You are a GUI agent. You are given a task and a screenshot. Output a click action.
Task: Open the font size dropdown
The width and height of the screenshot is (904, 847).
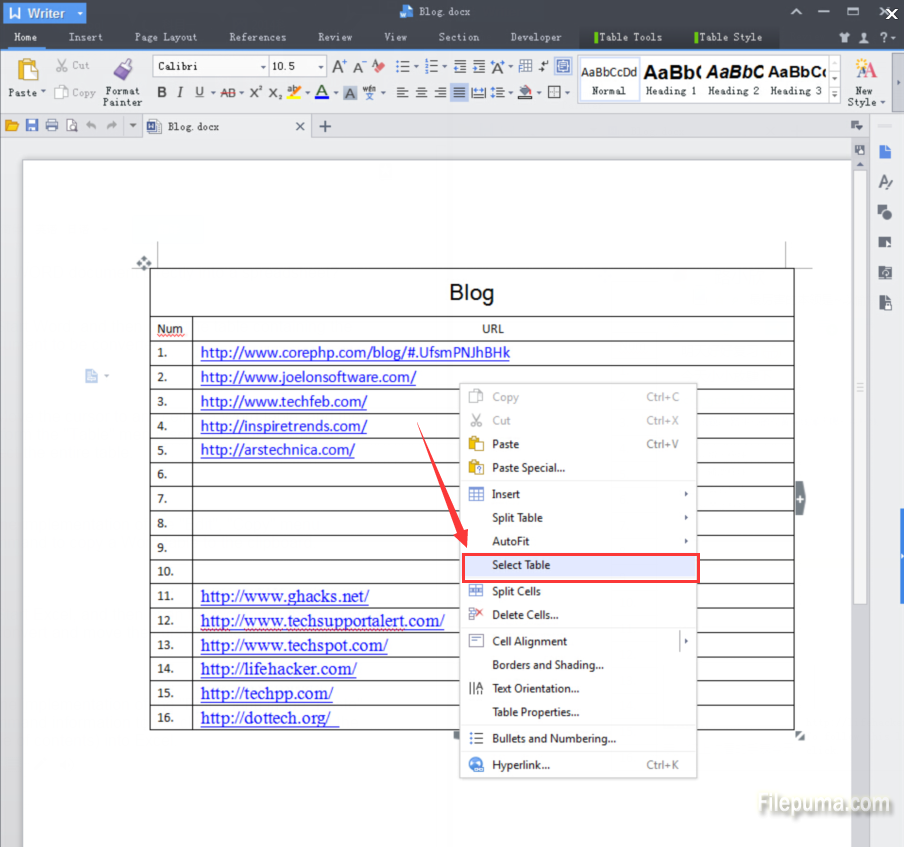click(321, 67)
